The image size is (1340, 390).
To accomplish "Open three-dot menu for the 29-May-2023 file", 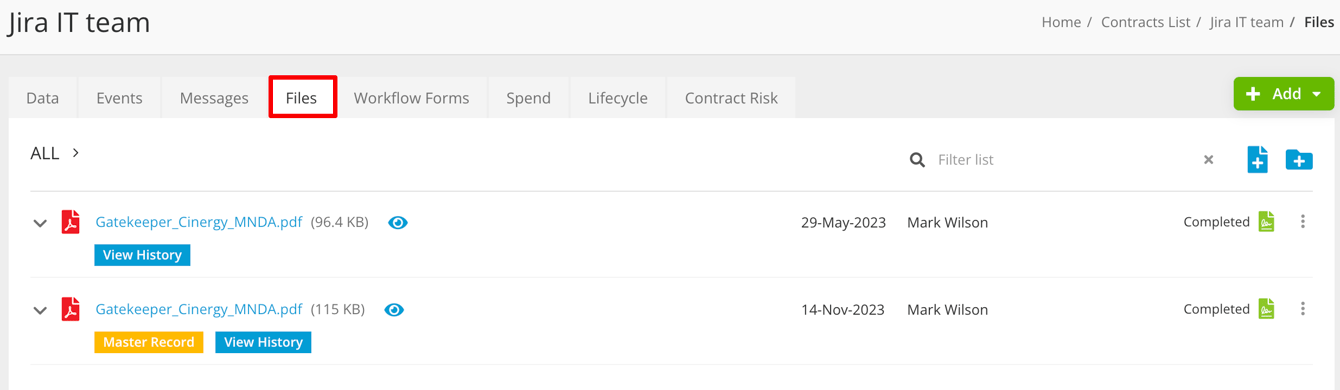I will click(x=1302, y=222).
